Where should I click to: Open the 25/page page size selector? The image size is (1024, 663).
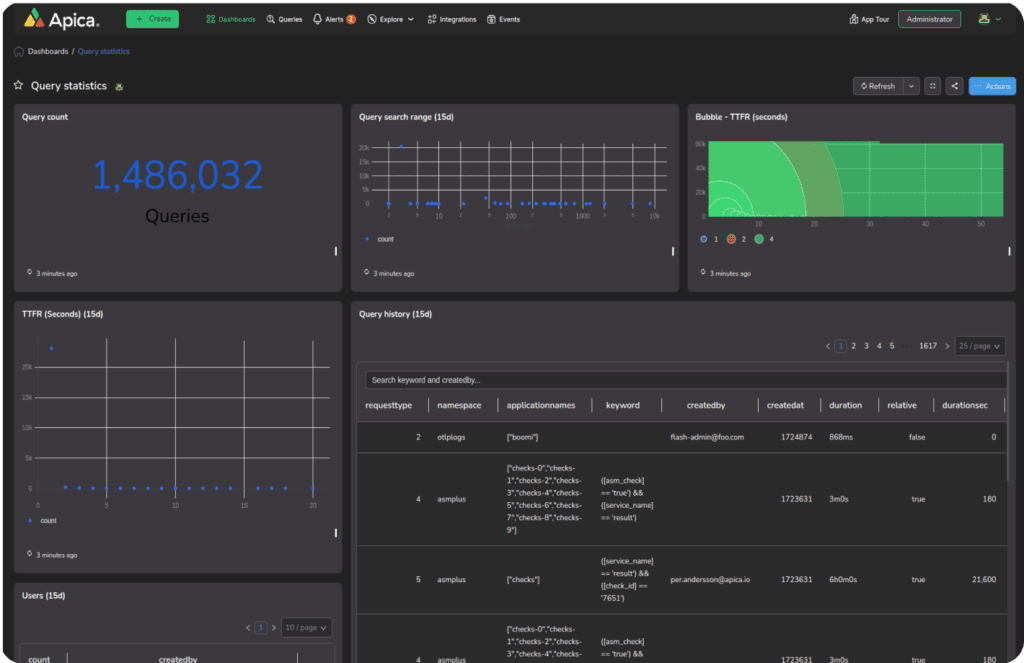click(x=979, y=345)
